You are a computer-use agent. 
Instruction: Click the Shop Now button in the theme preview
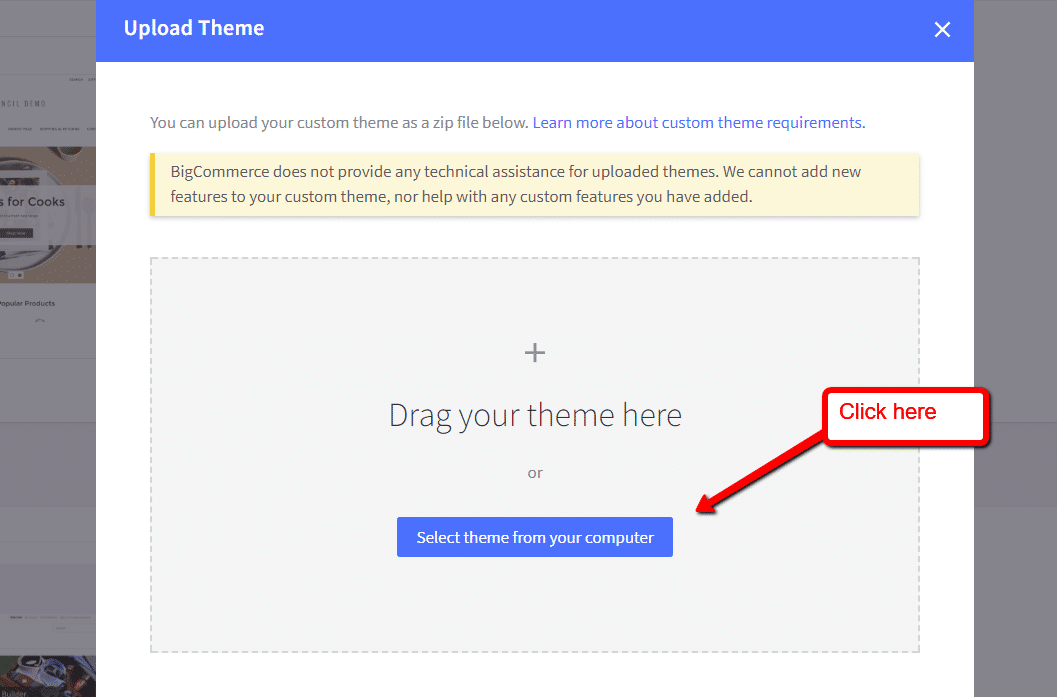[18, 231]
